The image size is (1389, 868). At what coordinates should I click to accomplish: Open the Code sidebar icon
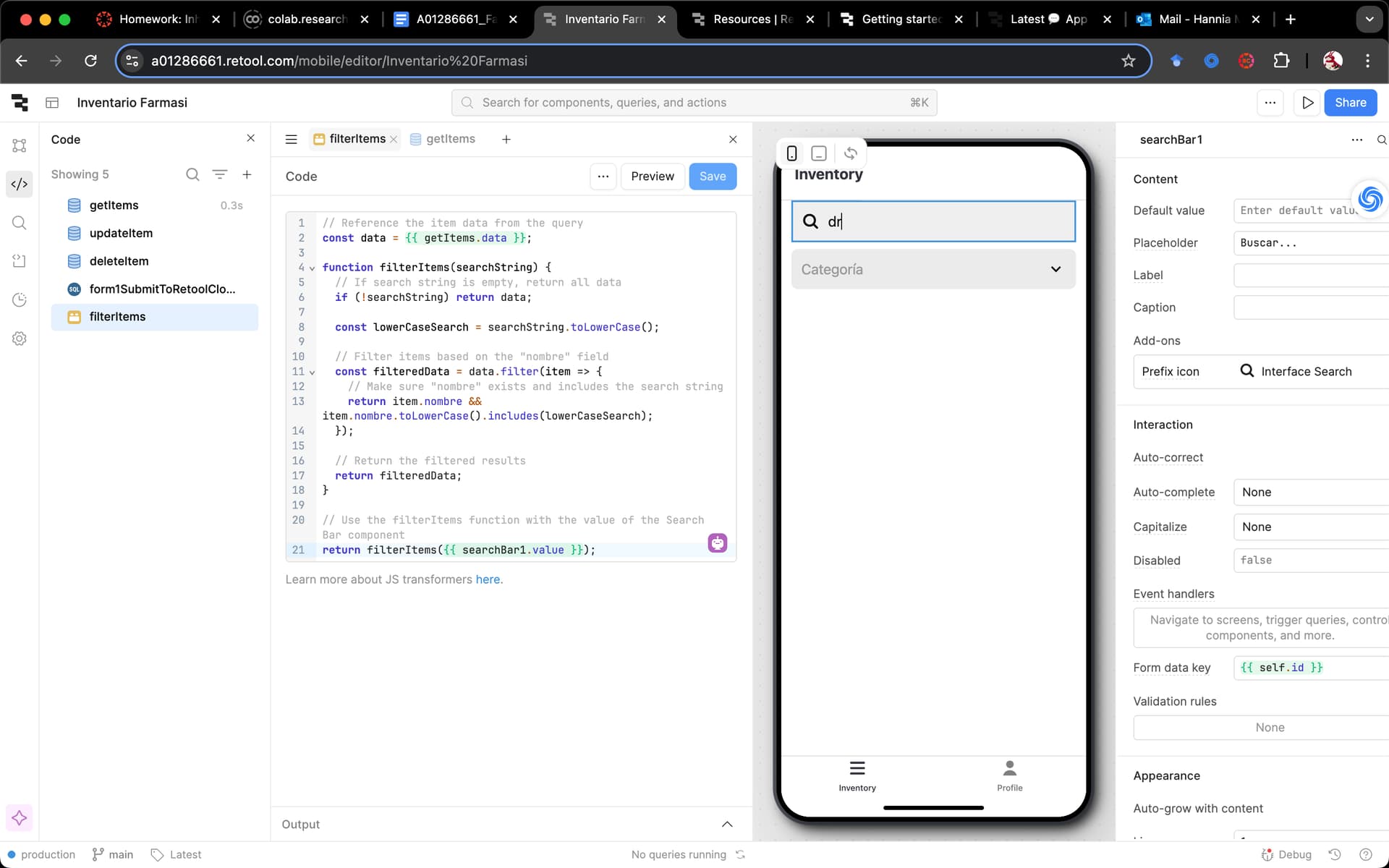20,184
